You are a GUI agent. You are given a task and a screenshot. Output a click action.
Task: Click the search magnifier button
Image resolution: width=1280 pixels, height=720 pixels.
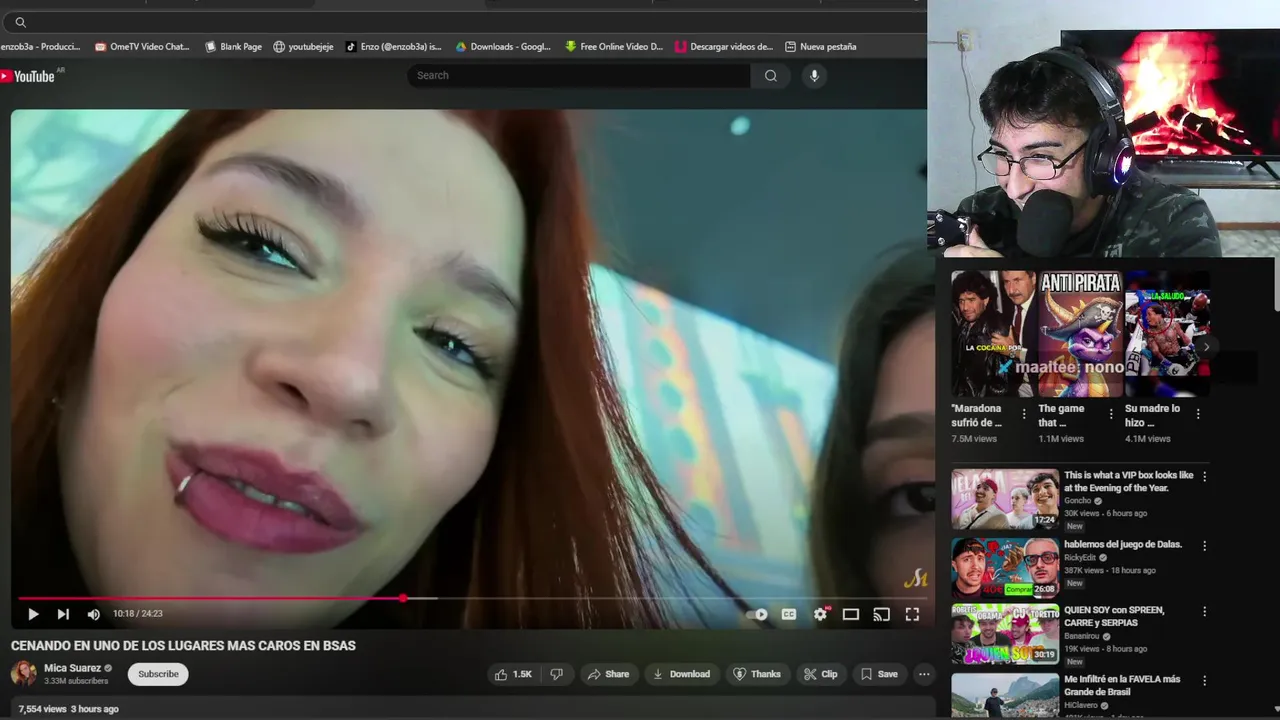click(x=770, y=75)
